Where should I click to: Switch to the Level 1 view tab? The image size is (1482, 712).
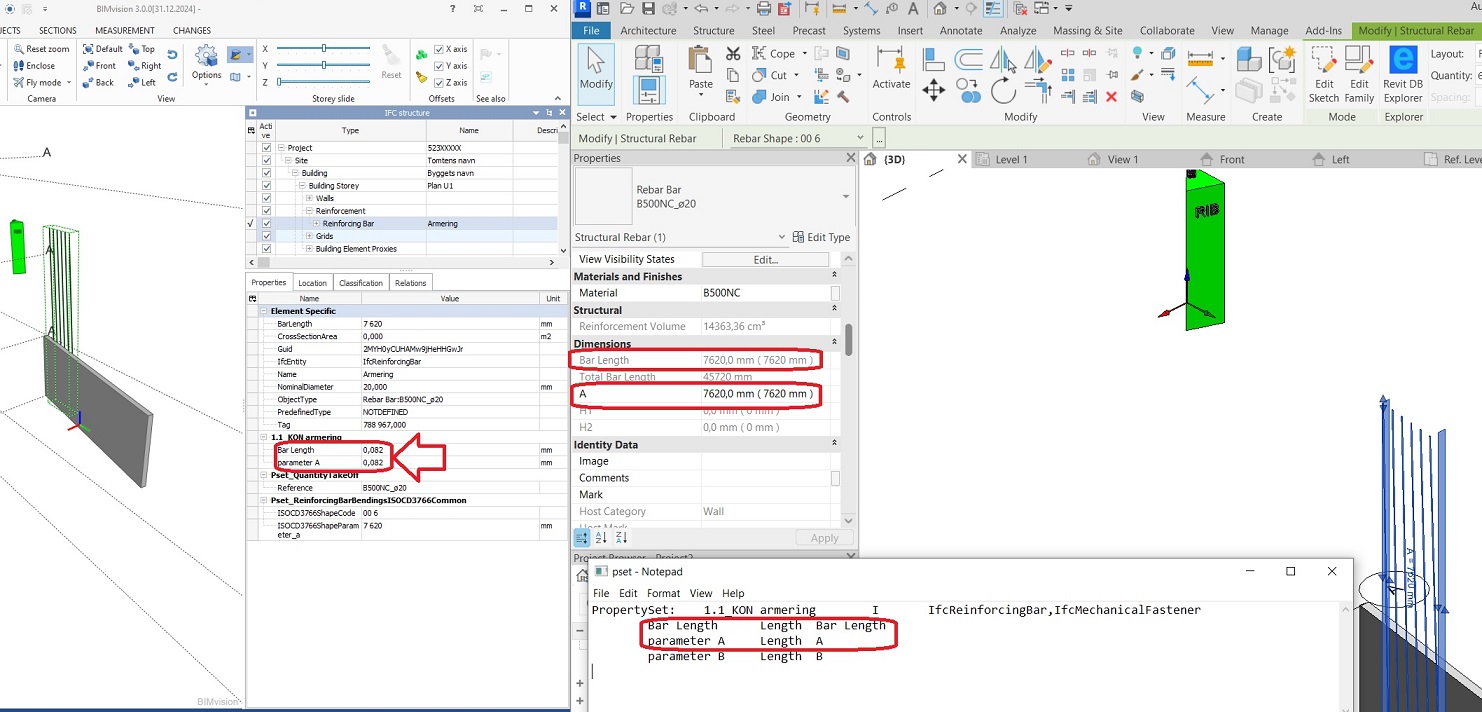[x=1011, y=159]
